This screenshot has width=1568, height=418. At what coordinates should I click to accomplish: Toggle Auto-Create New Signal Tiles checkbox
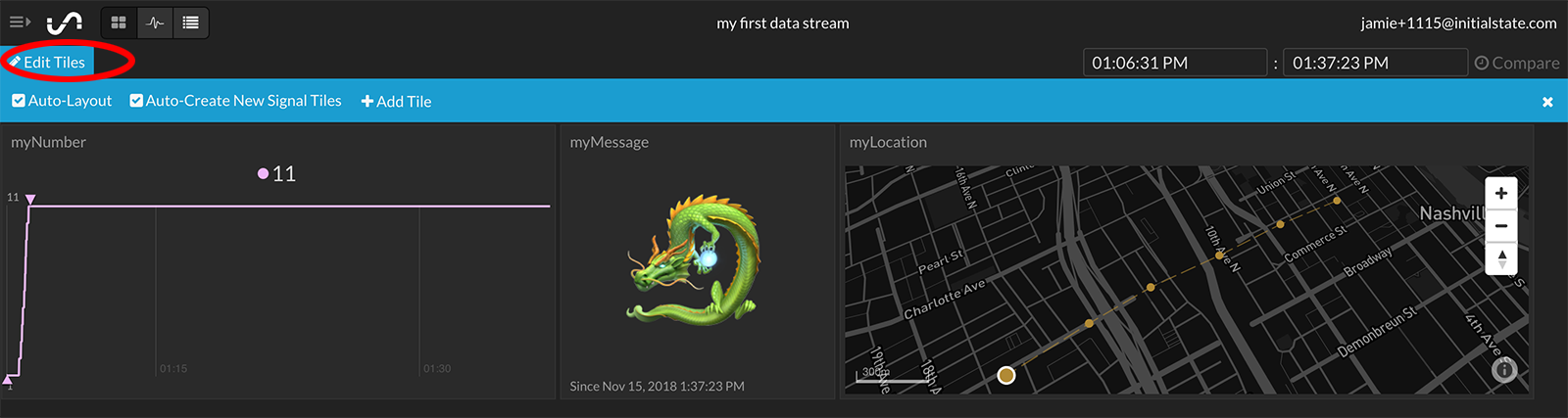pyautogui.click(x=136, y=101)
